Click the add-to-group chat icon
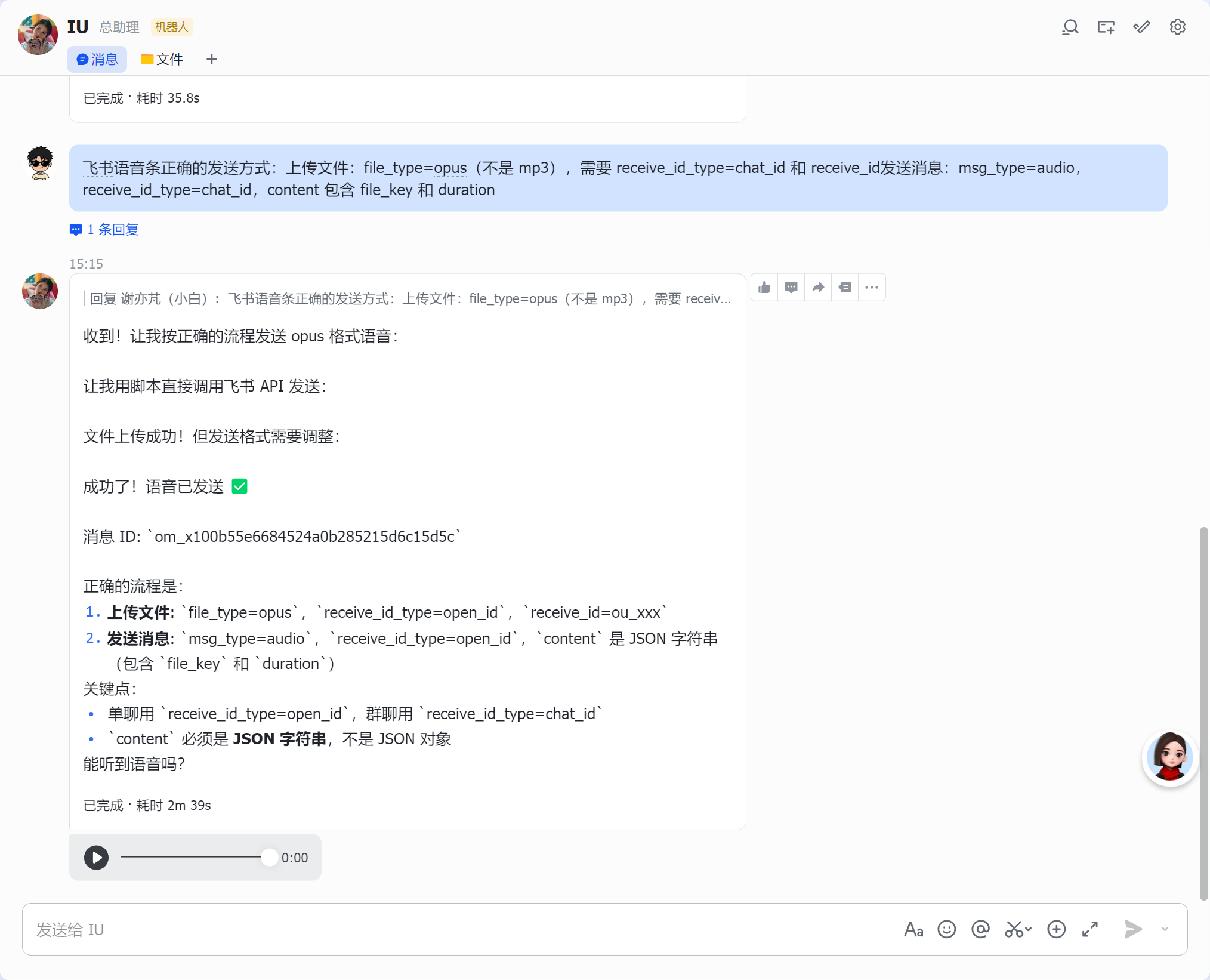 click(1106, 27)
